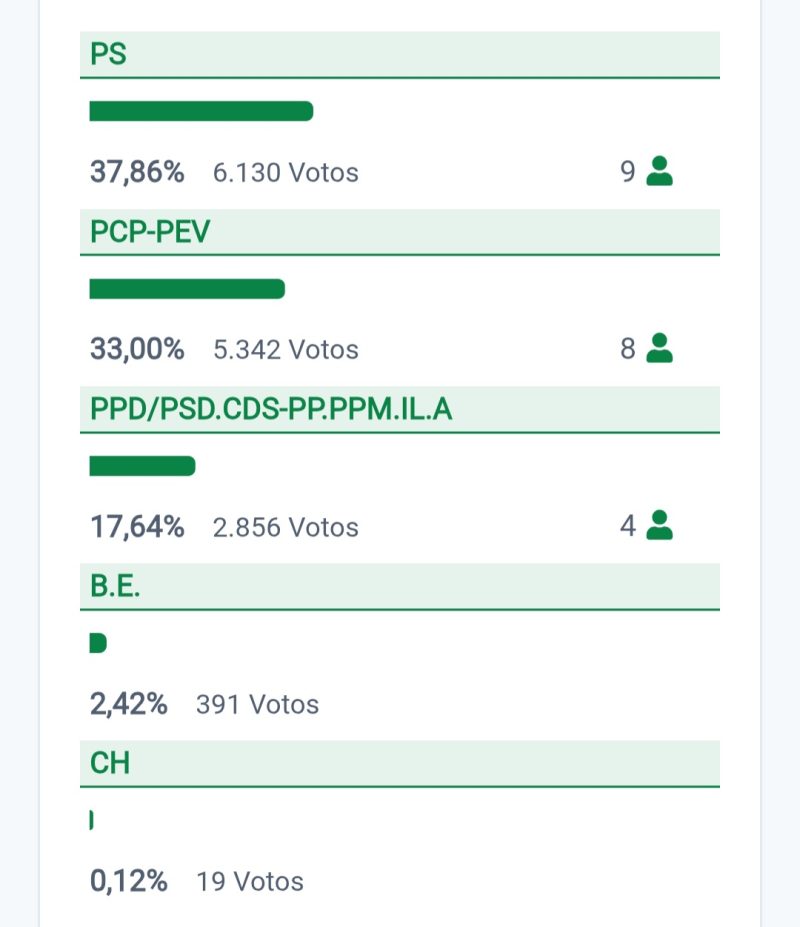Click the PCP-PEV seats person icon

click(x=659, y=348)
